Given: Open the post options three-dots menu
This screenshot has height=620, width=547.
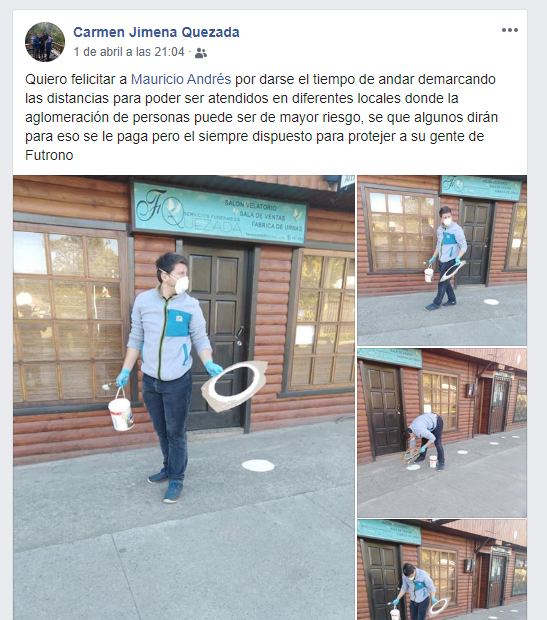Looking at the screenshot, I should point(509,30).
